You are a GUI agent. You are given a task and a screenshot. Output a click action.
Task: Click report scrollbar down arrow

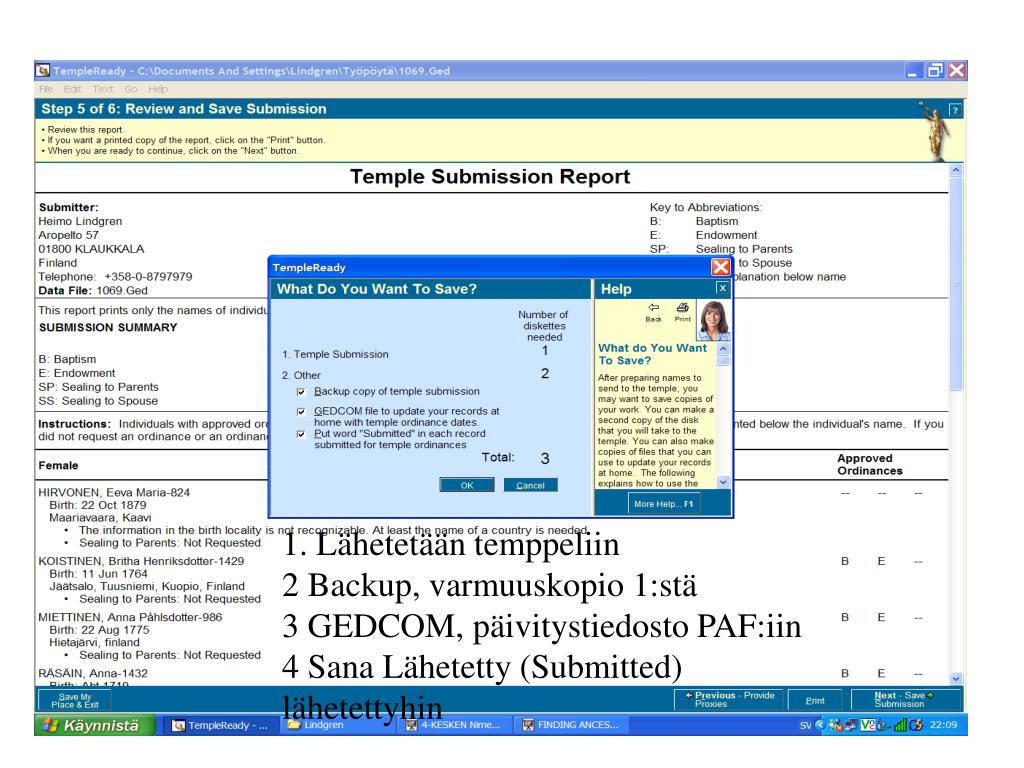pyautogui.click(x=956, y=679)
